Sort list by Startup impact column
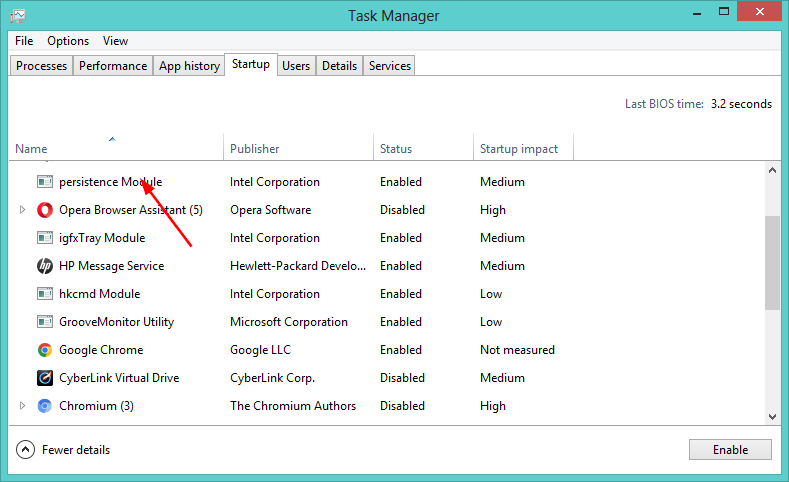Image resolution: width=789 pixels, height=482 pixels. (519, 149)
